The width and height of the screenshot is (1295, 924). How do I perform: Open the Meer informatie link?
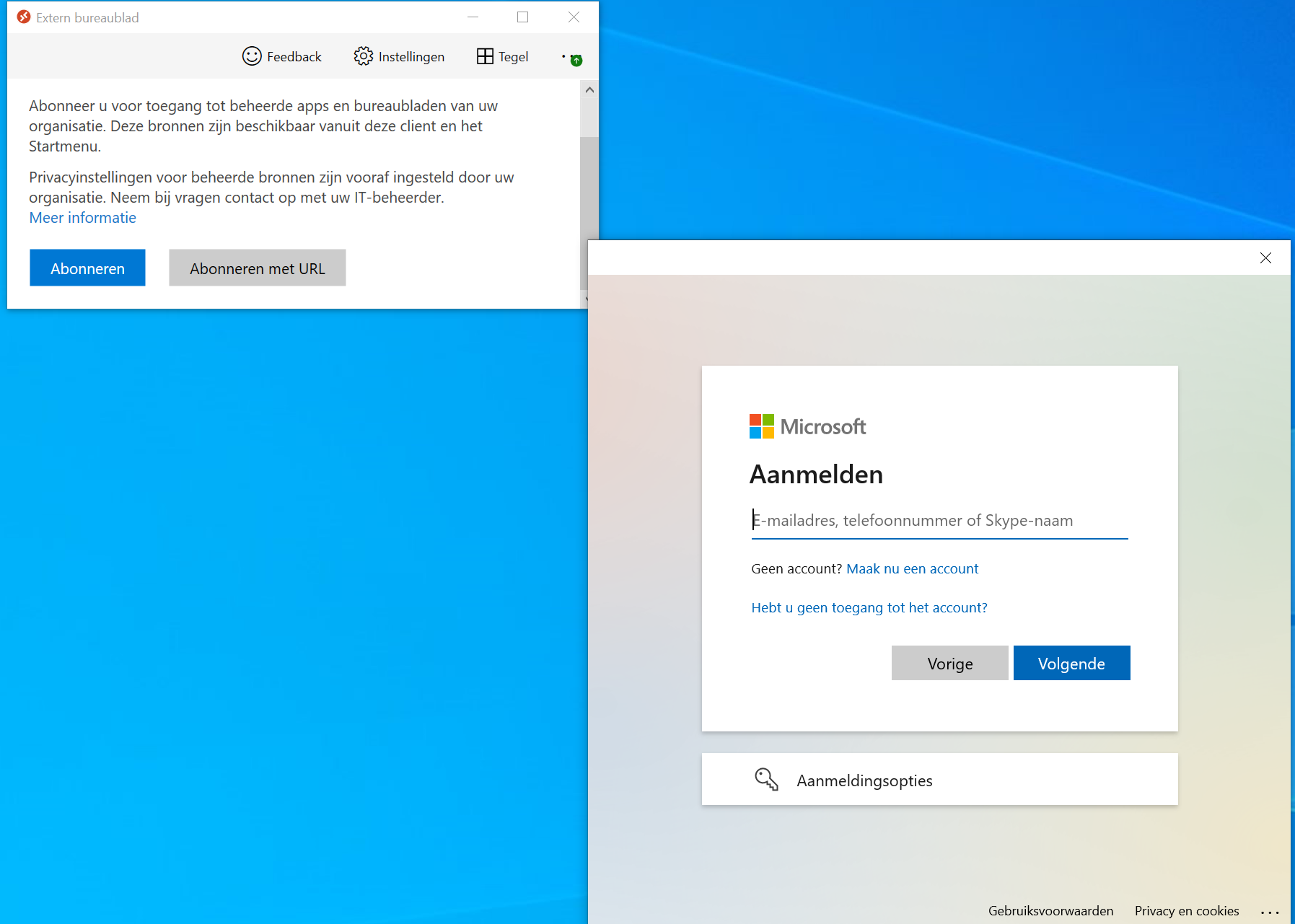[83, 218]
